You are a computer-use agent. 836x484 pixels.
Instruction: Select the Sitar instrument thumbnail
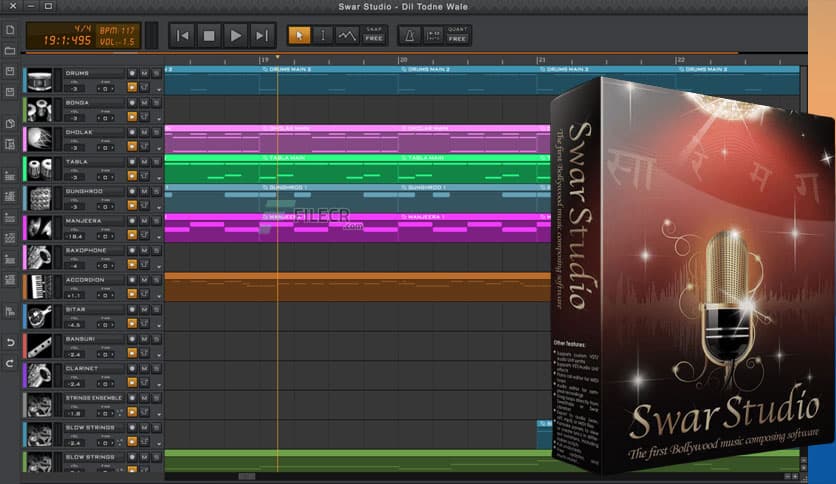point(40,317)
